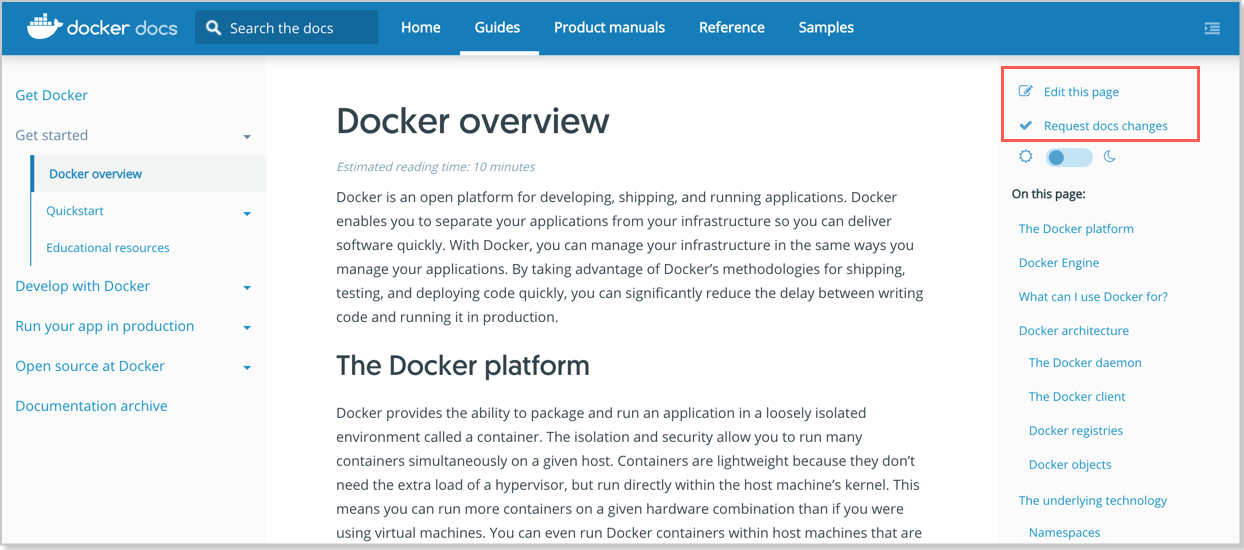Open the sidebar menu icon in header
1244x550 pixels.
(1212, 28)
